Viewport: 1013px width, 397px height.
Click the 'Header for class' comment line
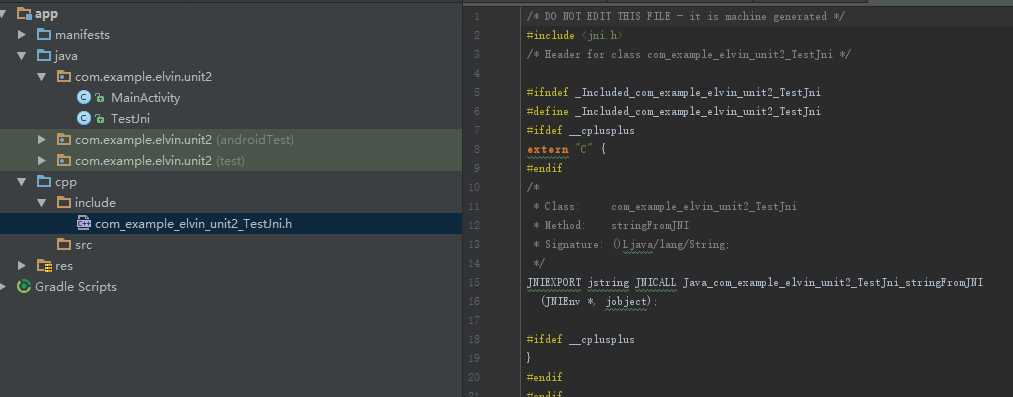click(689, 55)
